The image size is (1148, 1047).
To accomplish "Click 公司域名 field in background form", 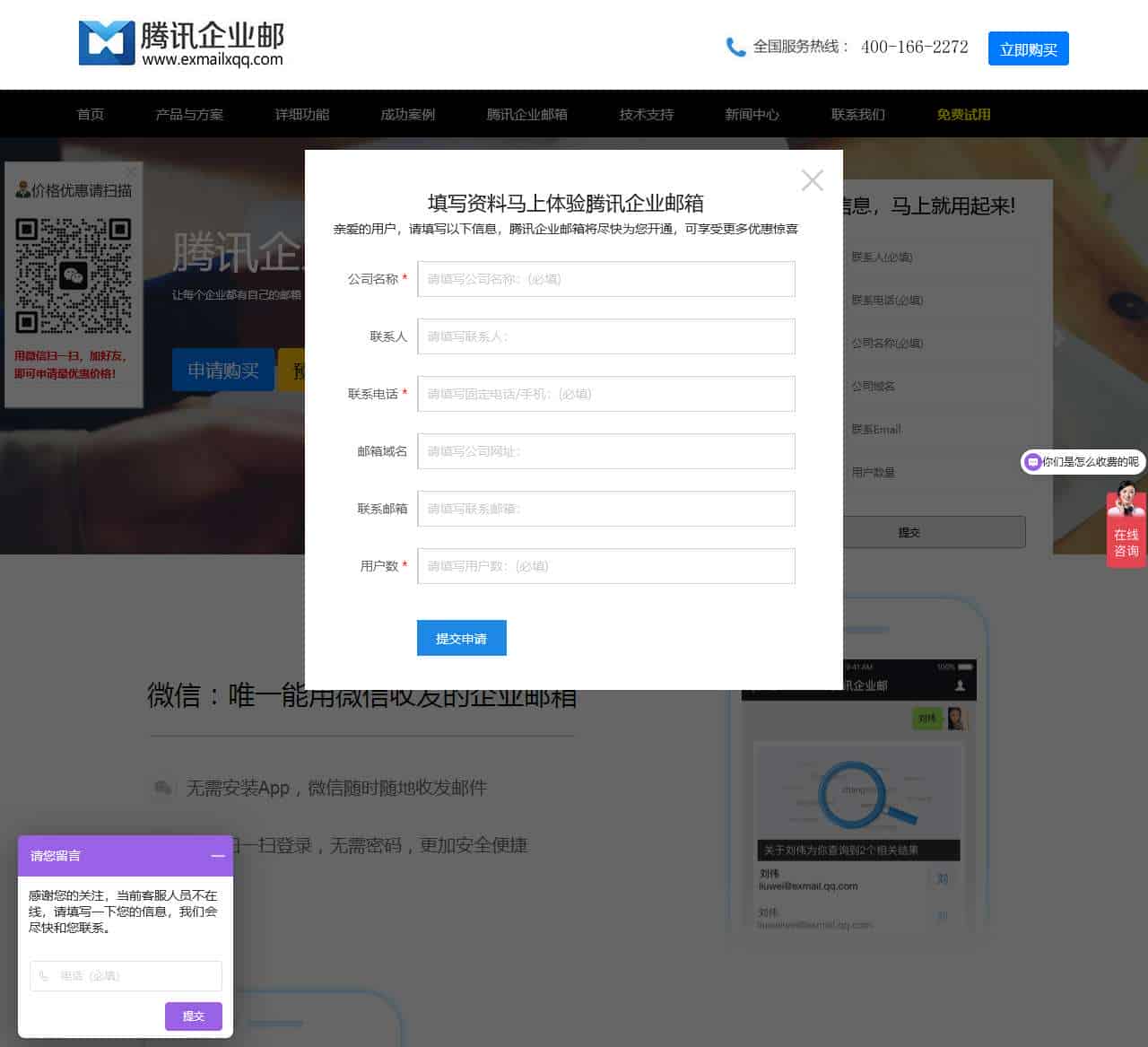I will (x=933, y=387).
